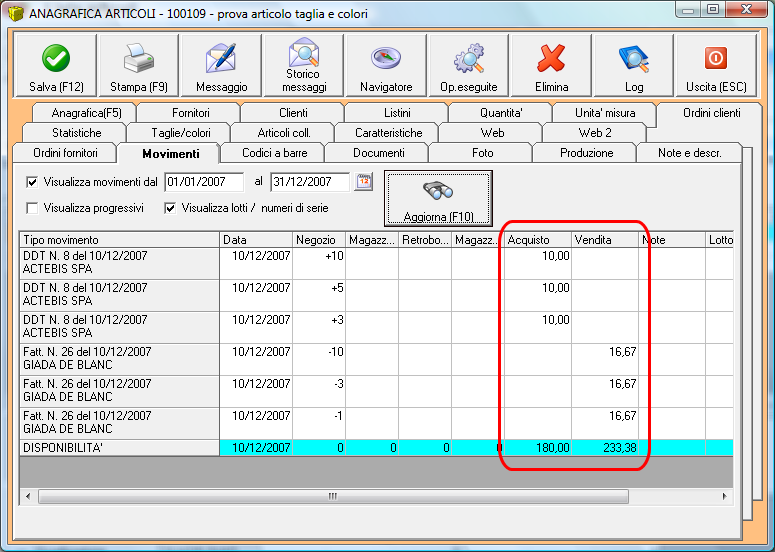Click the Lotto column header

(720, 240)
